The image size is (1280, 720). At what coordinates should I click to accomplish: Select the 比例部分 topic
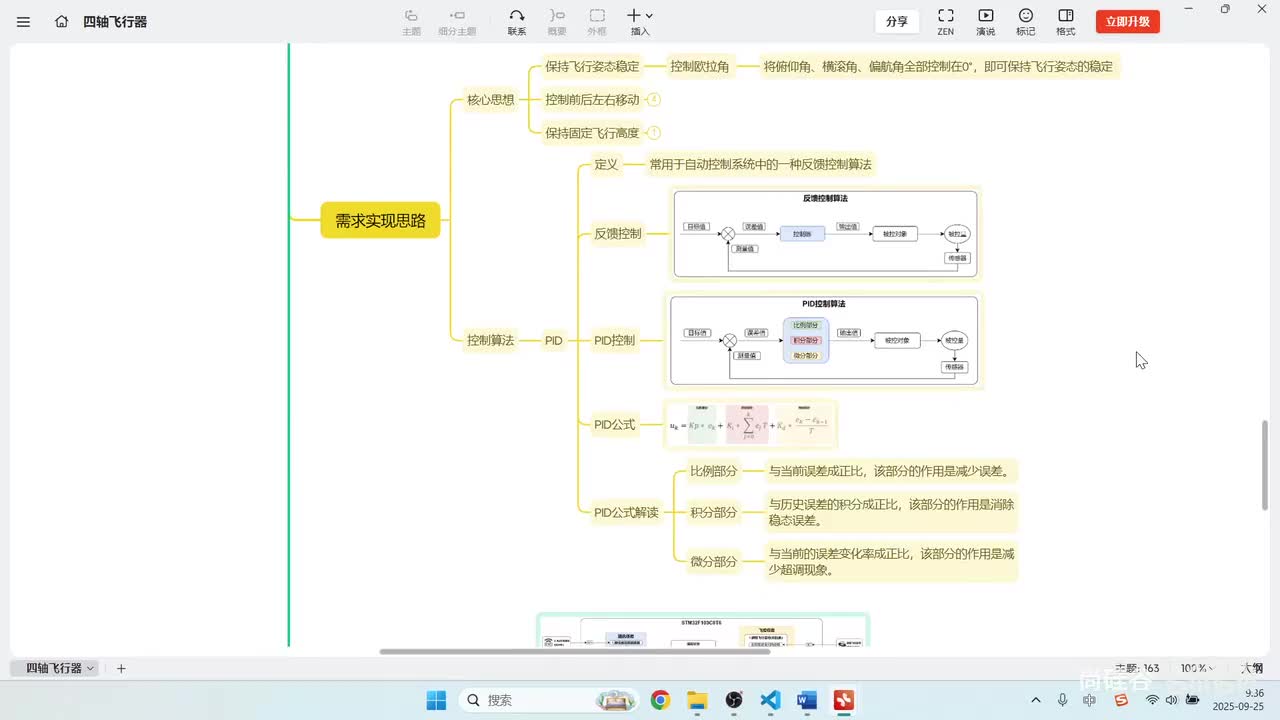[714, 471]
